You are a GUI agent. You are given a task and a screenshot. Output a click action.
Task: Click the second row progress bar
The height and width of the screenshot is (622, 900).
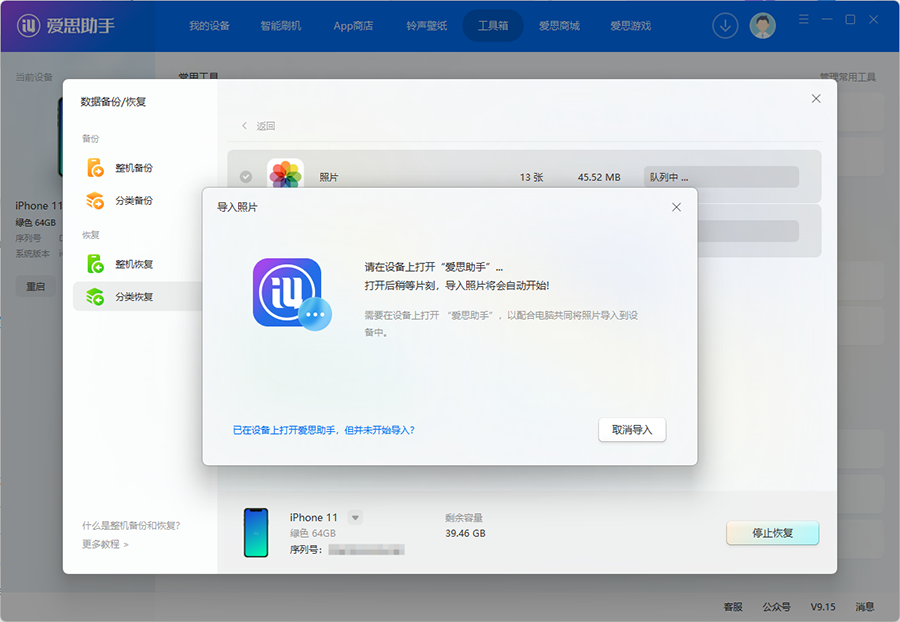[x=748, y=231]
